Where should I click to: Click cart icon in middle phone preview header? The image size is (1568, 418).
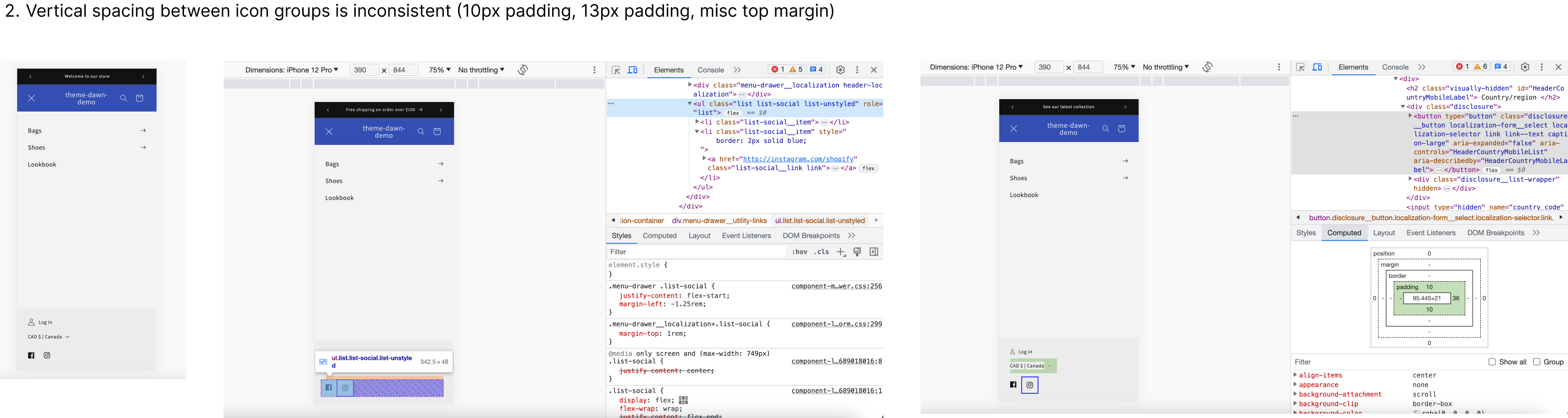[x=437, y=132]
